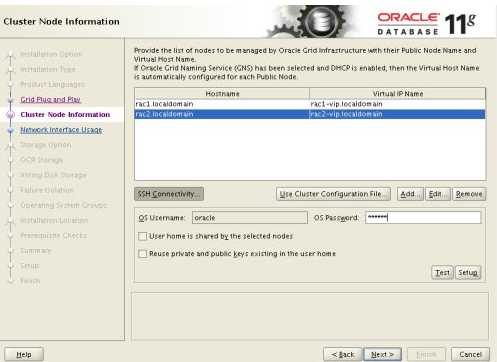Go to the Next installer step
Screen dimensions: 497x362
[382, 354]
